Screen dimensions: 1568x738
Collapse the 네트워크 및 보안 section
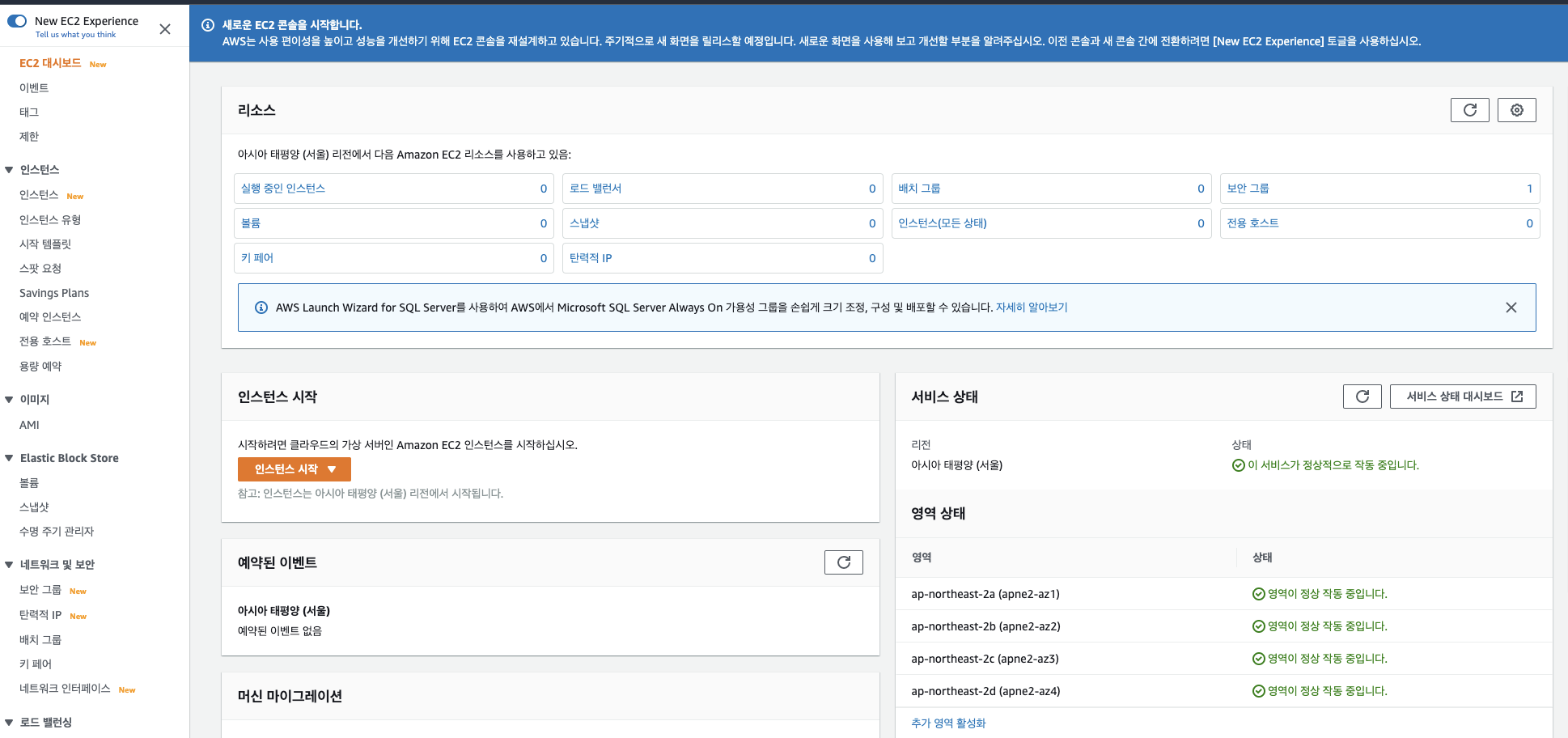[x=9, y=565]
